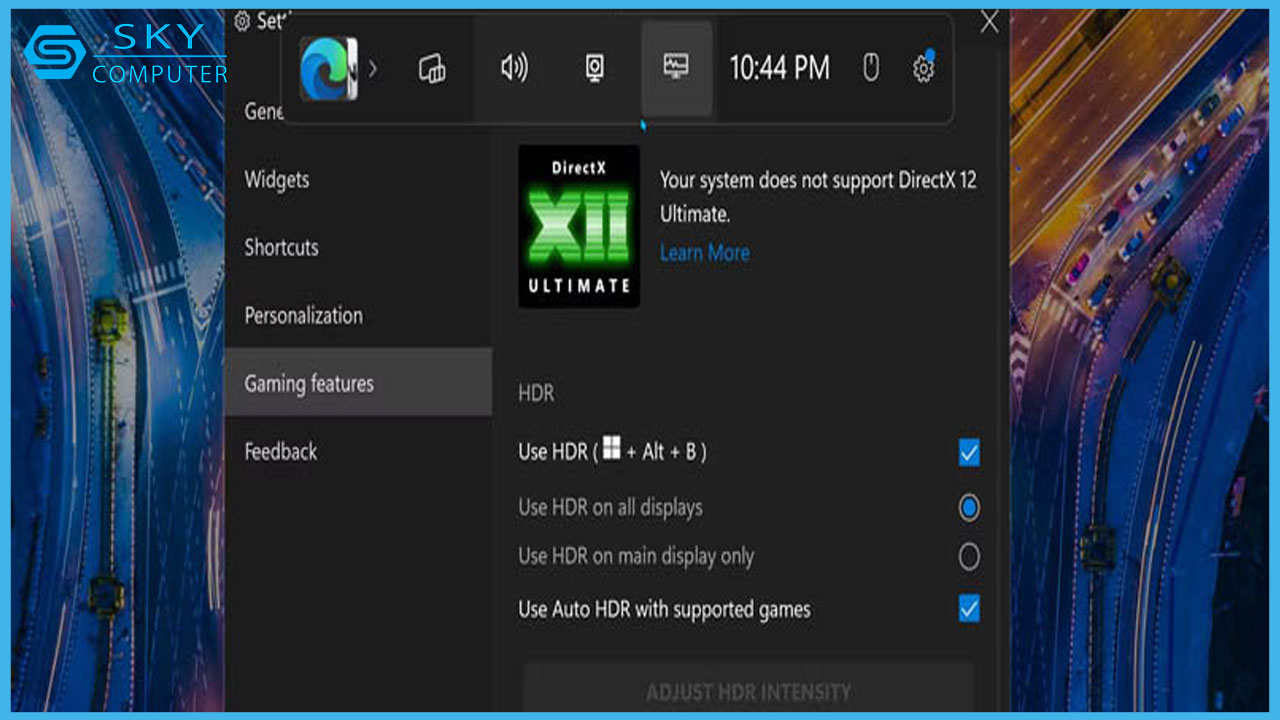Click the Microsoft Edge app icon in Game Bar

pyautogui.click(x=328, y=69)
